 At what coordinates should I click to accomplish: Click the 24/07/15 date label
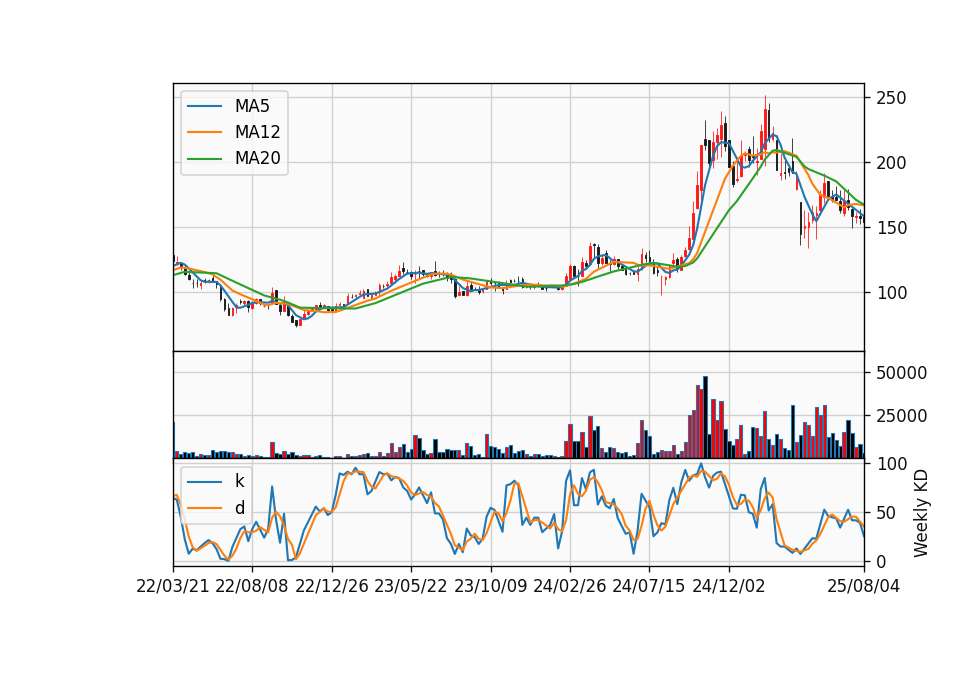[x=649, y=586]
